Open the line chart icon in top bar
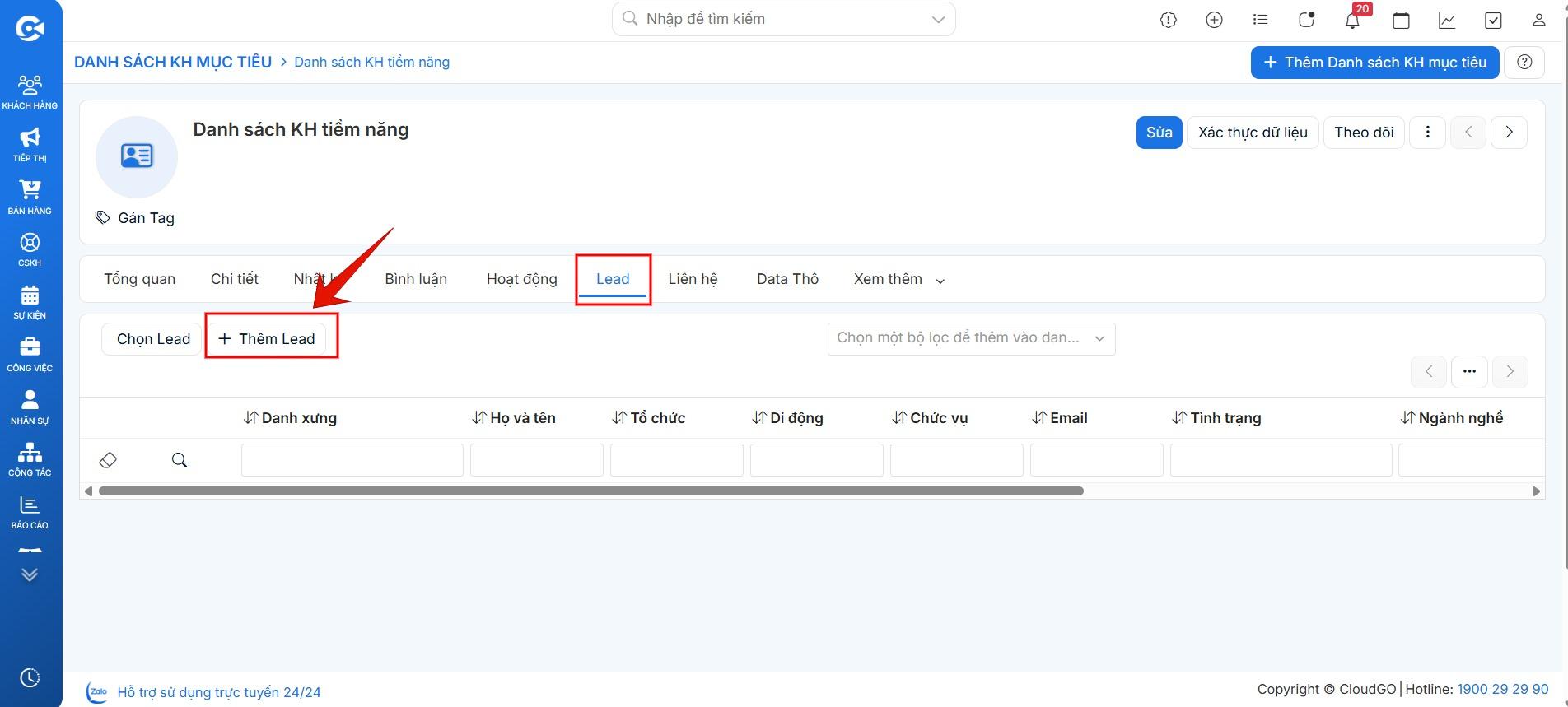The image size is (1568, 707). coord(1447,20)
